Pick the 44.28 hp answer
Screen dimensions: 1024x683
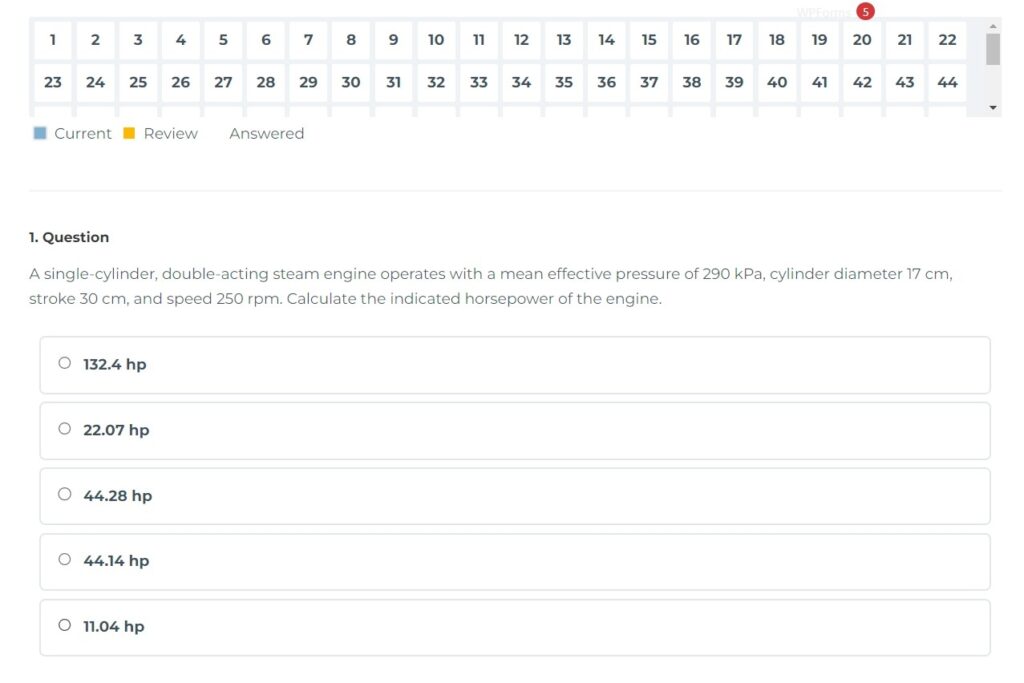point(65,494)
